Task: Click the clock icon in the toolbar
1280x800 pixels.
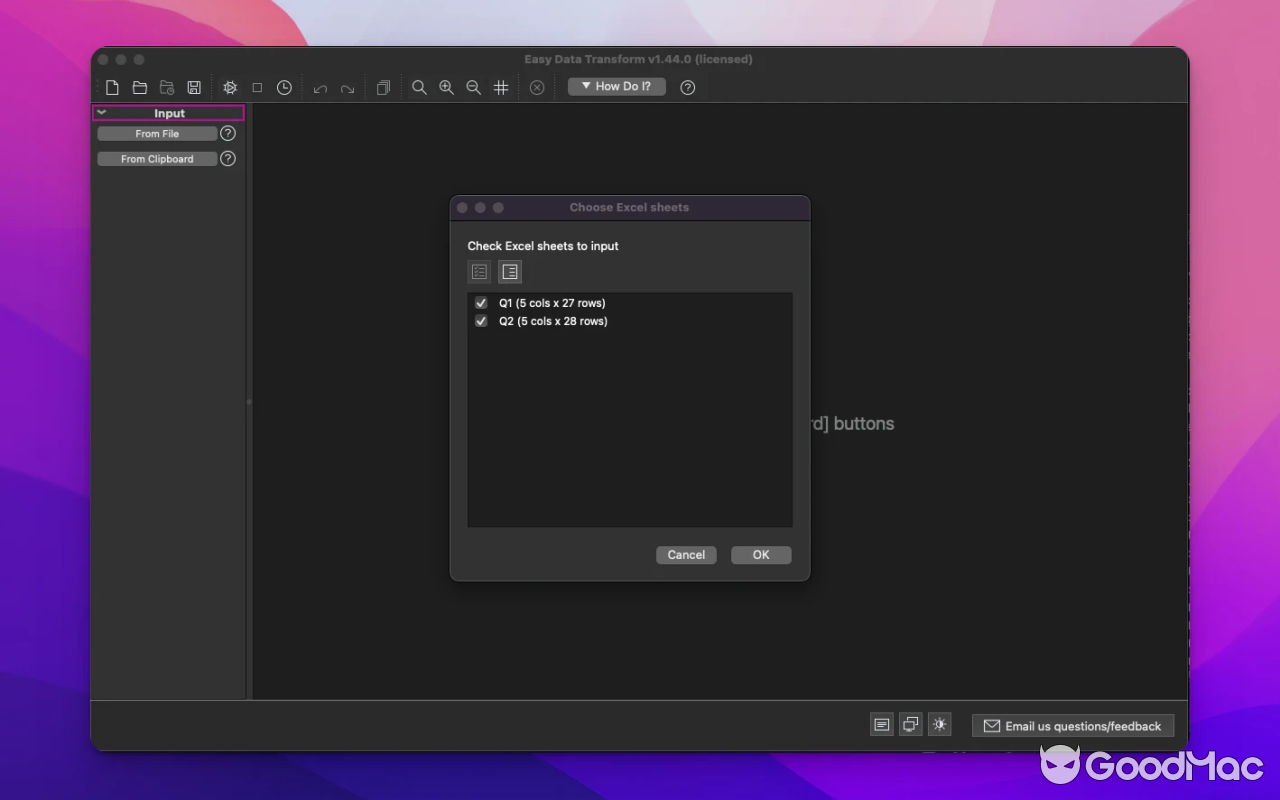Action: point(284,88)
